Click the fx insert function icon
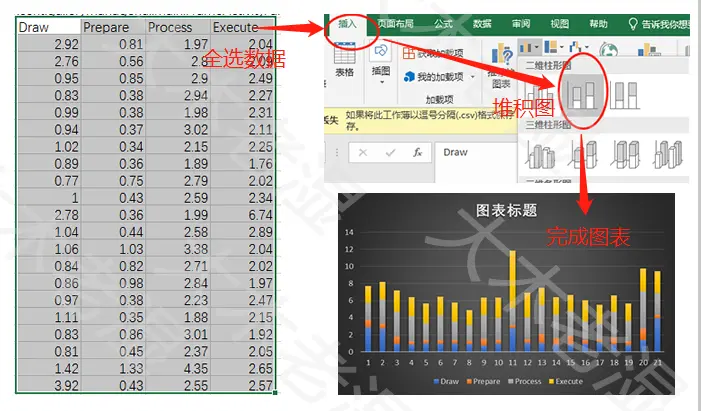Screen dimensions: 701x411 click(x=418, y=153)
